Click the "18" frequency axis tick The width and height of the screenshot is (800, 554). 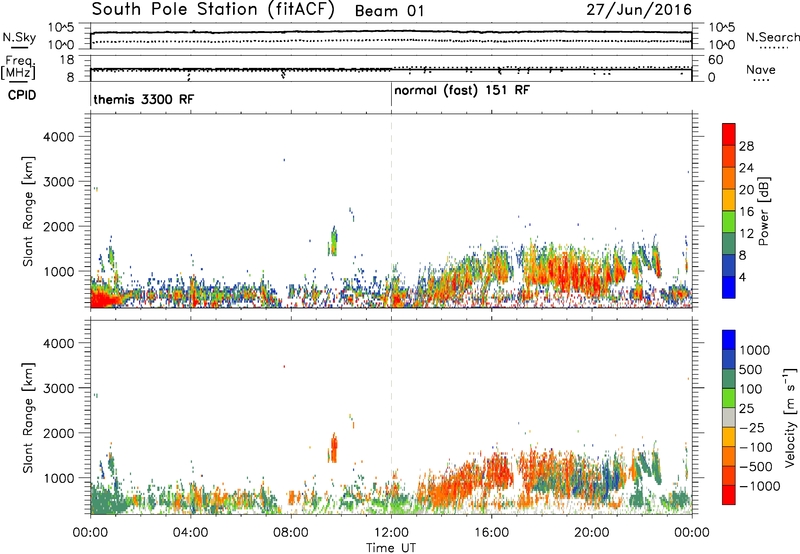click(67, 60)
